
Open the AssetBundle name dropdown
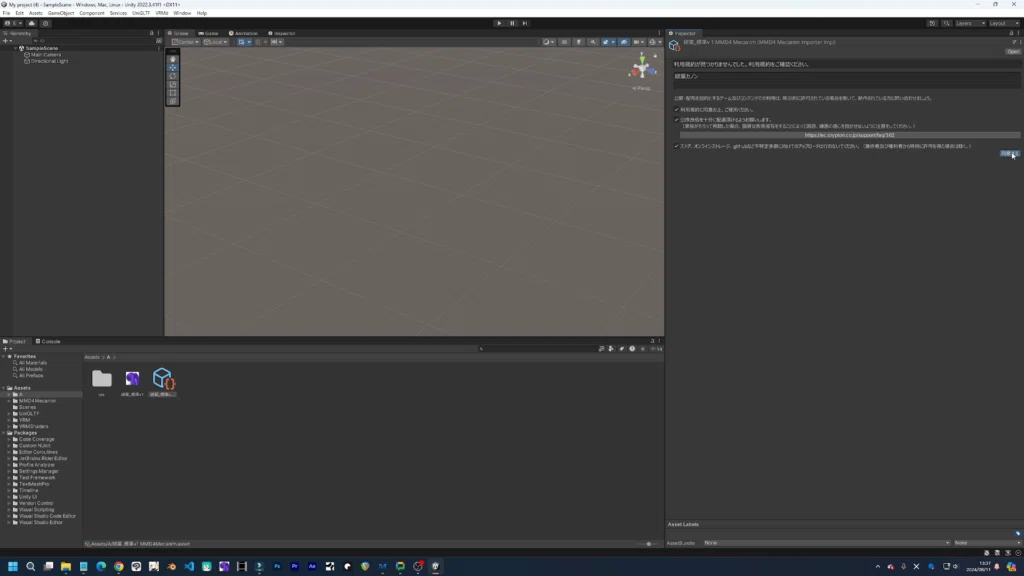[826, 543]
